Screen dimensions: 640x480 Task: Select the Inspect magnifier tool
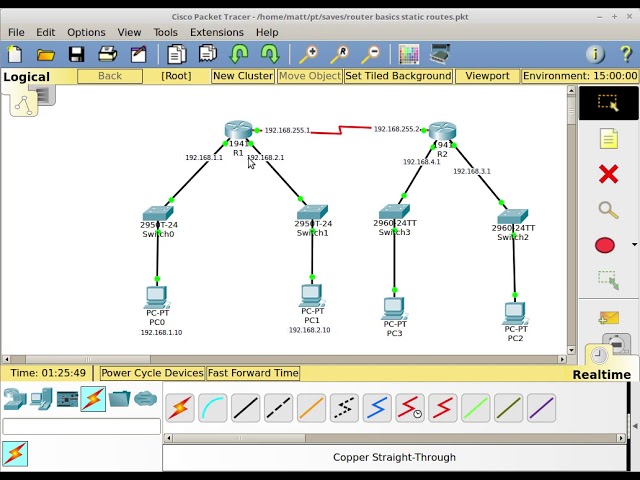[x=608, y=210]
